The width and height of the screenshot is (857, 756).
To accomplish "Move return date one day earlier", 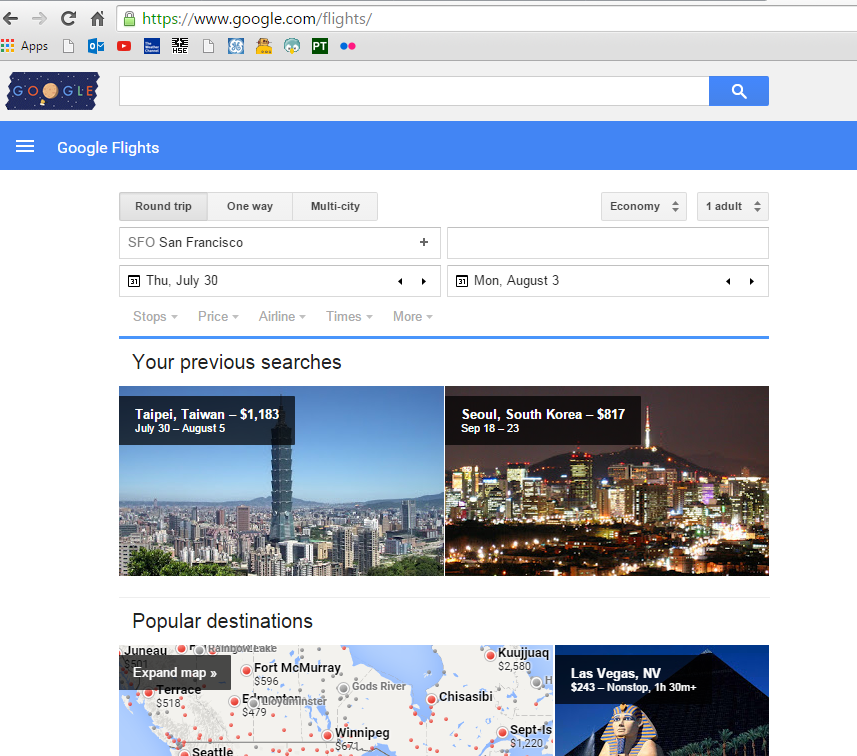I will point(728,281).
